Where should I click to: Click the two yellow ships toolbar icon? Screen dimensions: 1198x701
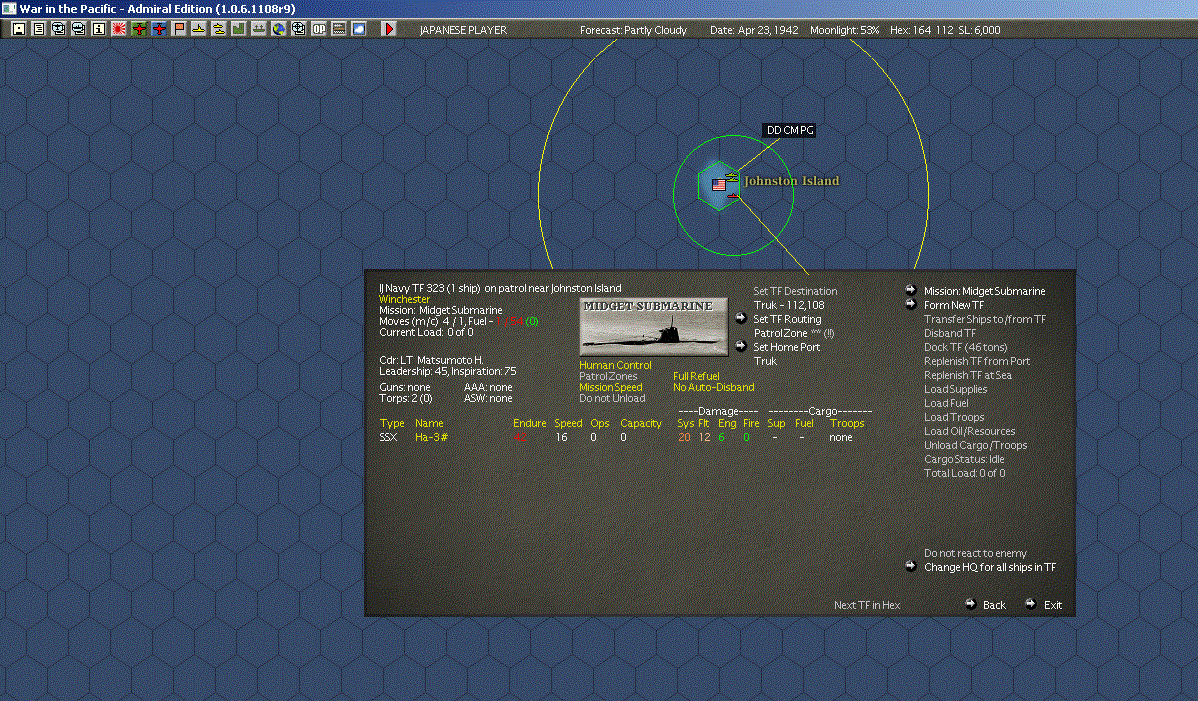pyautogui.click(x=219, y=29)
